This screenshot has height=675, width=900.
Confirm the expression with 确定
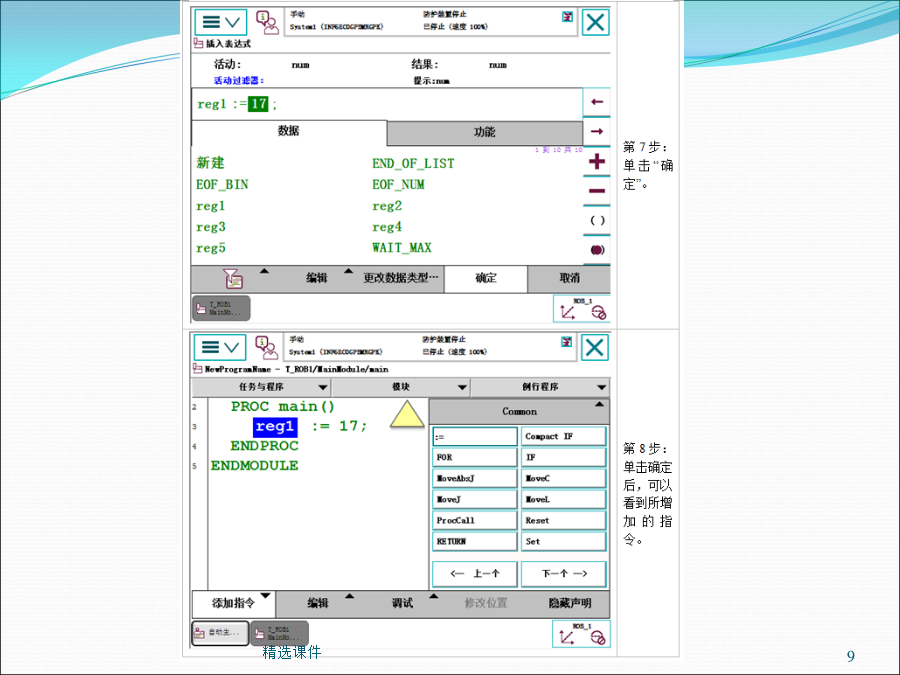tap(486, 278)
